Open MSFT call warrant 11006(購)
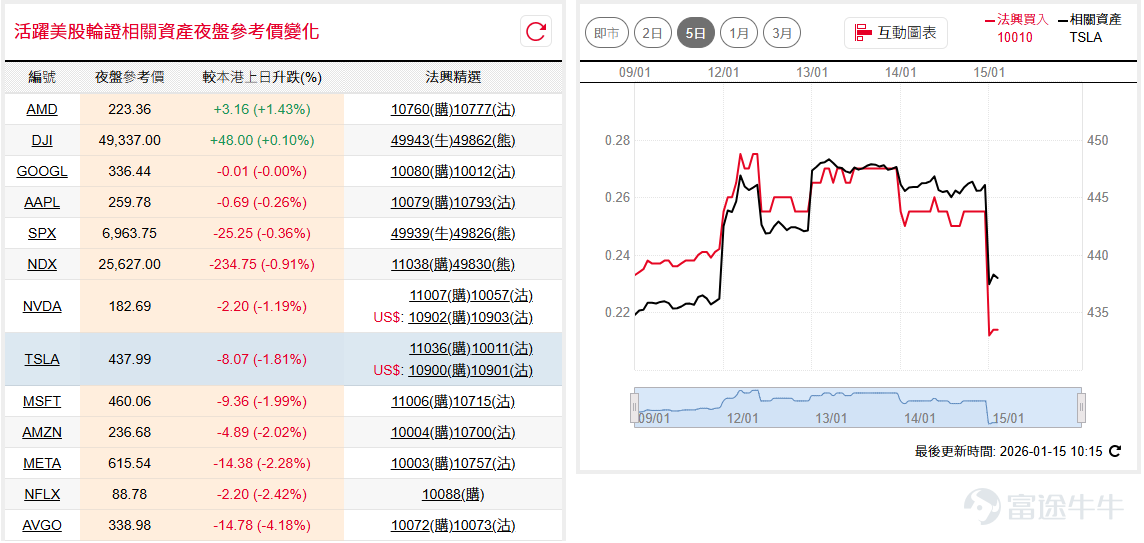 (422, 401)
